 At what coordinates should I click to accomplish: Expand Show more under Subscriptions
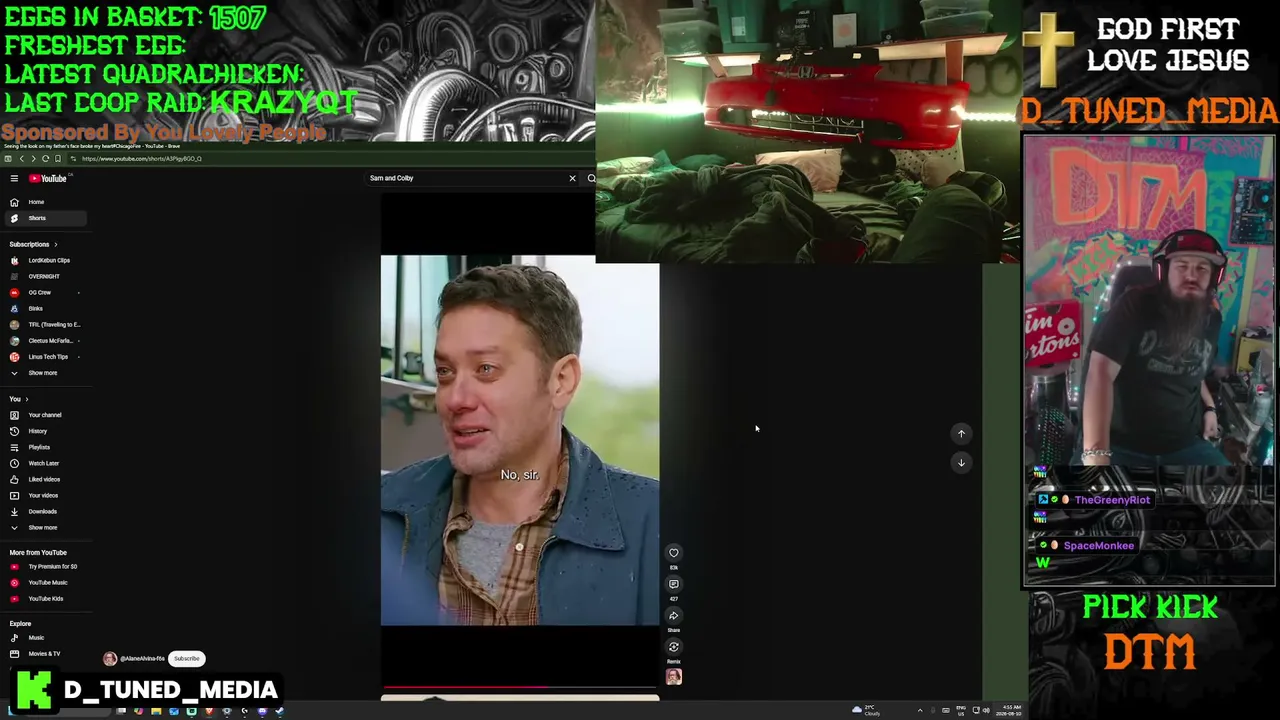tap(45, 373)
